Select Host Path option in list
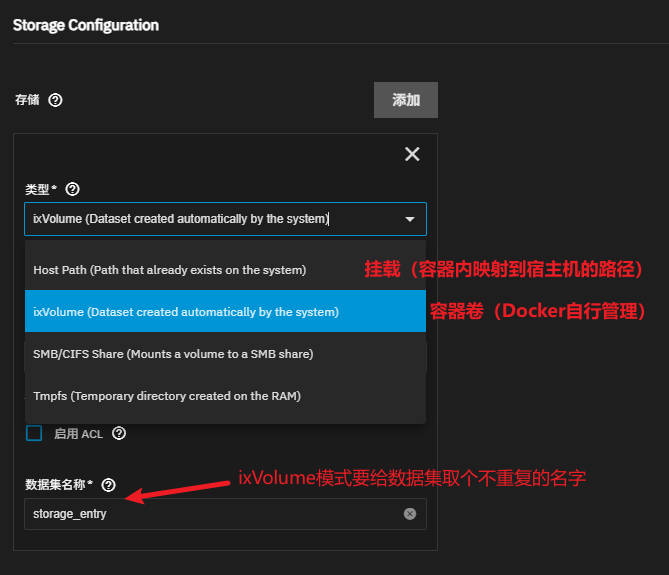This screenshot has width=669, height=575. (x=169, y=270)
